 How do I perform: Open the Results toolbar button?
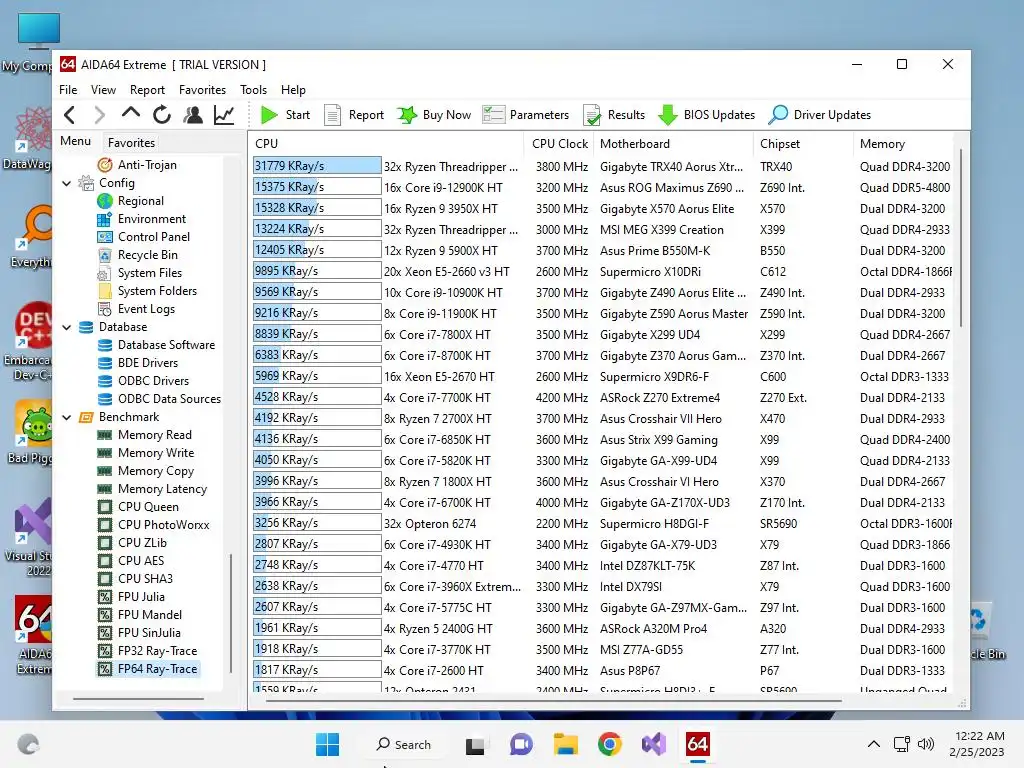tap(614, 115)
